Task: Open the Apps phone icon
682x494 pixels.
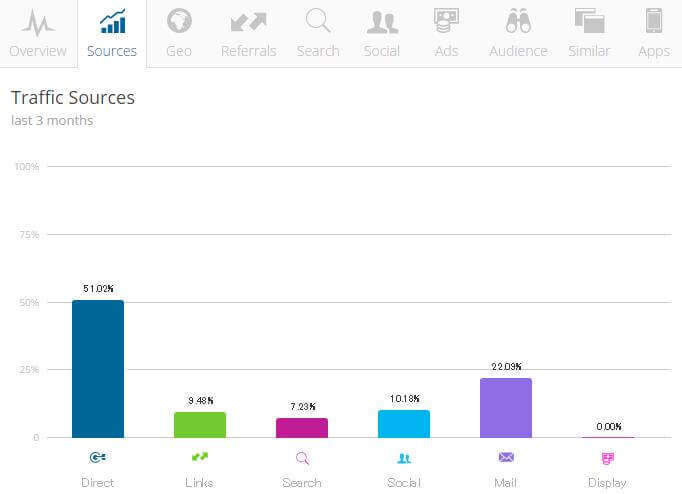Action: point(654,20)
